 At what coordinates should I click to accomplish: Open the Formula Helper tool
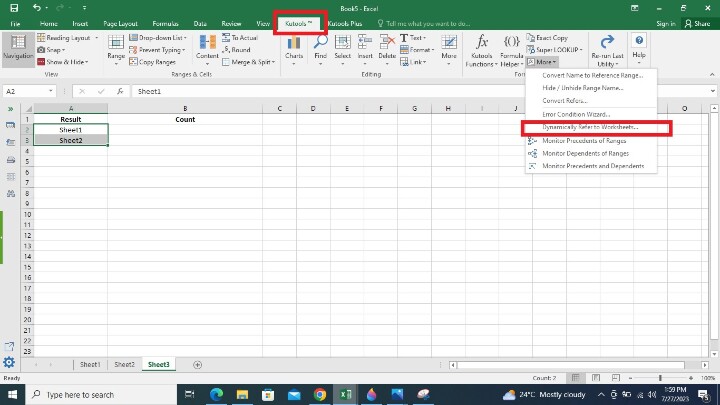(x=511, y=50)
